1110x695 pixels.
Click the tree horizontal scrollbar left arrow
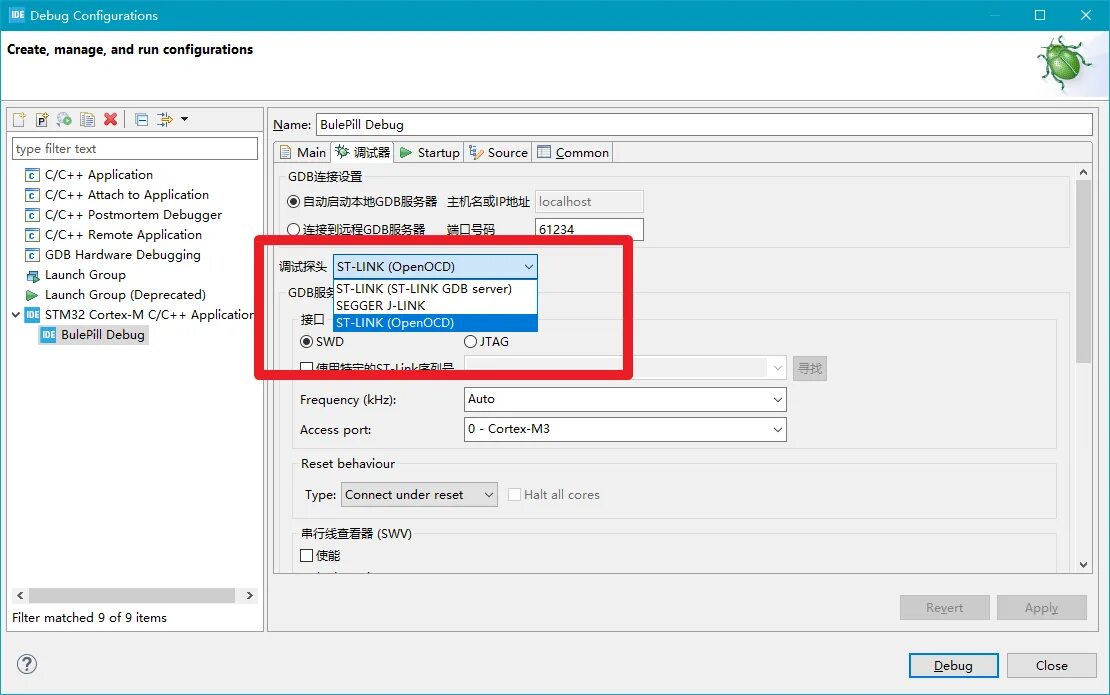click(x=20, y=596)
